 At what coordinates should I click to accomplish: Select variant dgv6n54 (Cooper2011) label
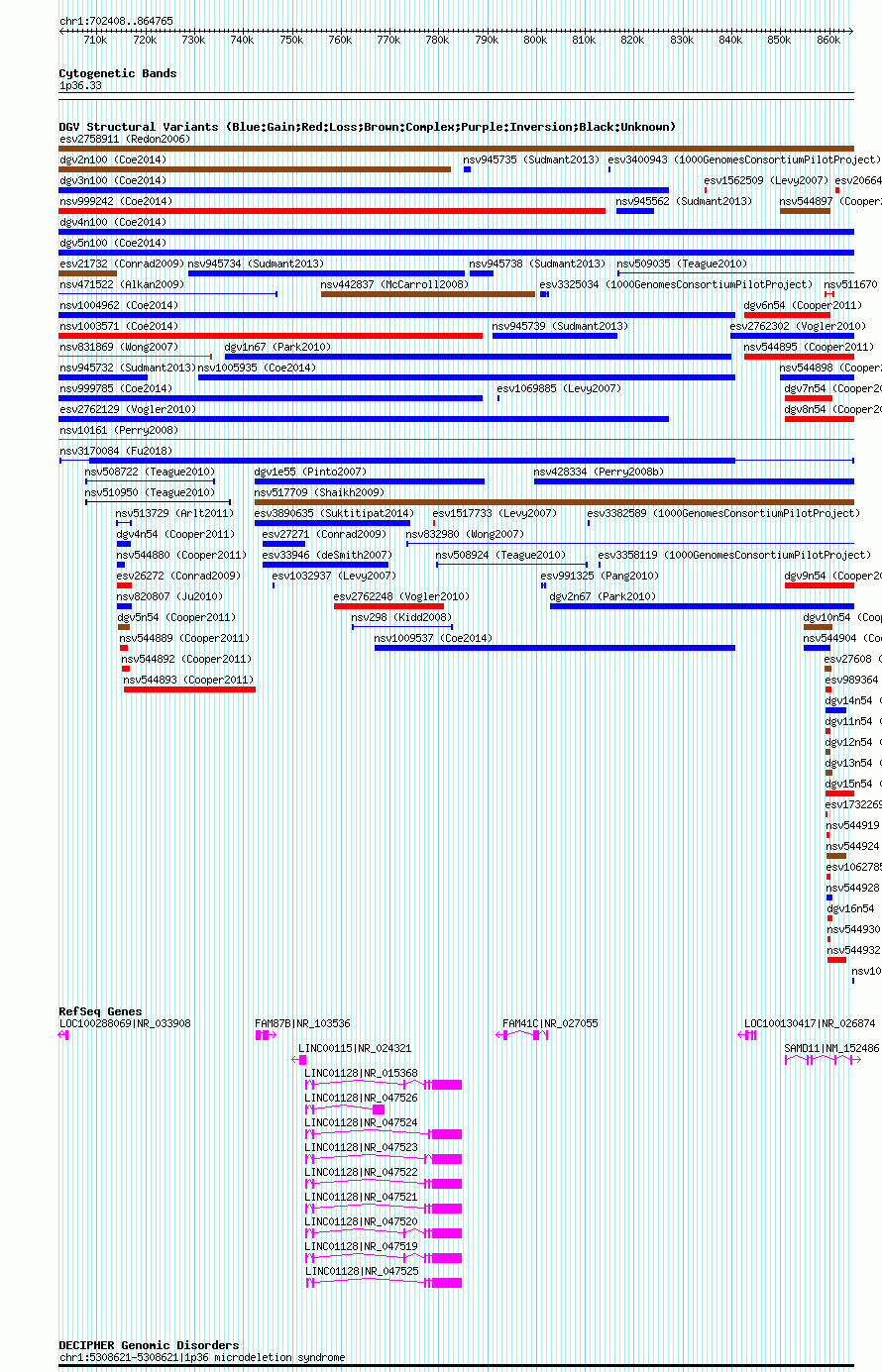804,306
